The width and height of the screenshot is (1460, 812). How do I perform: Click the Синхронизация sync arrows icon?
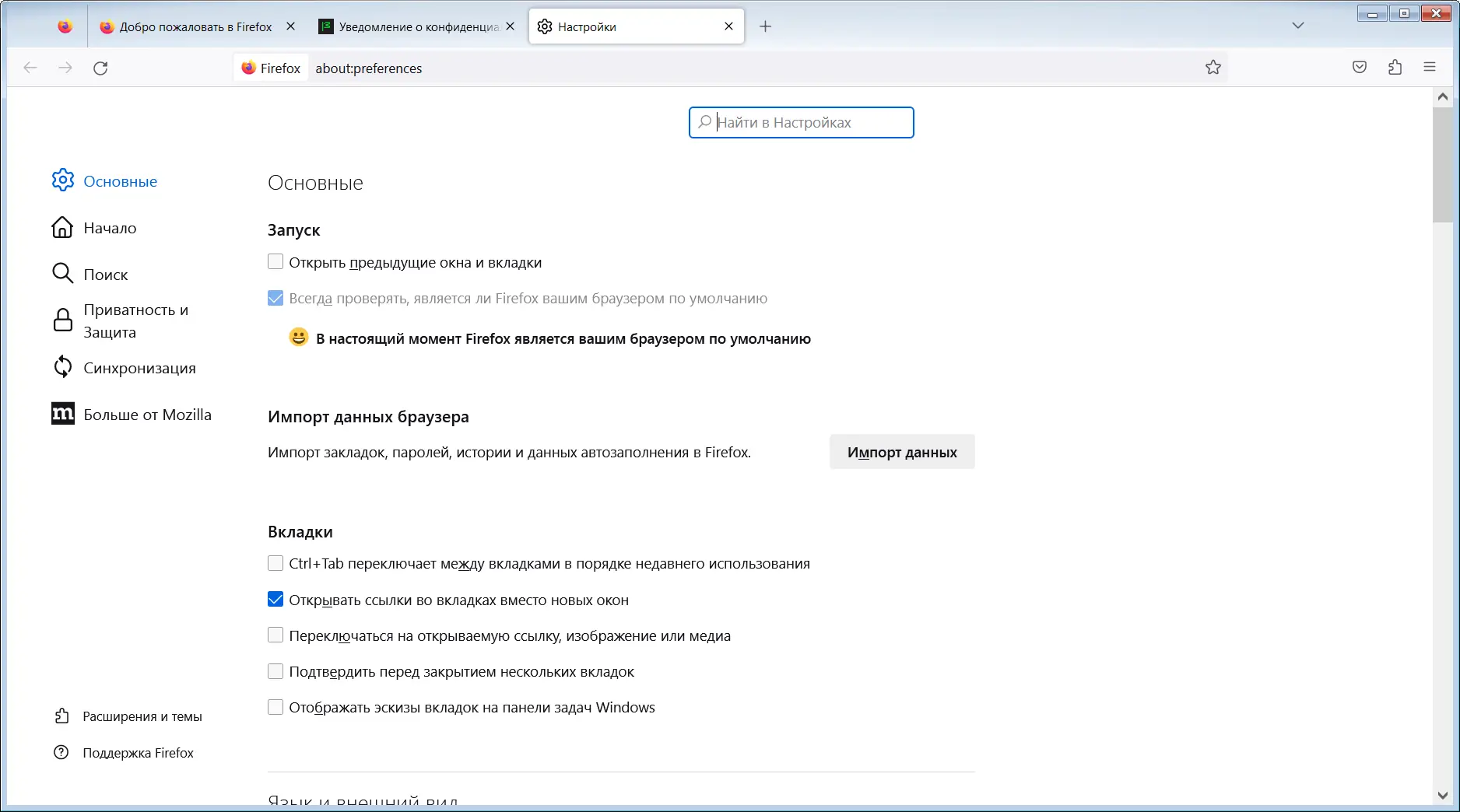pos(62,366)
